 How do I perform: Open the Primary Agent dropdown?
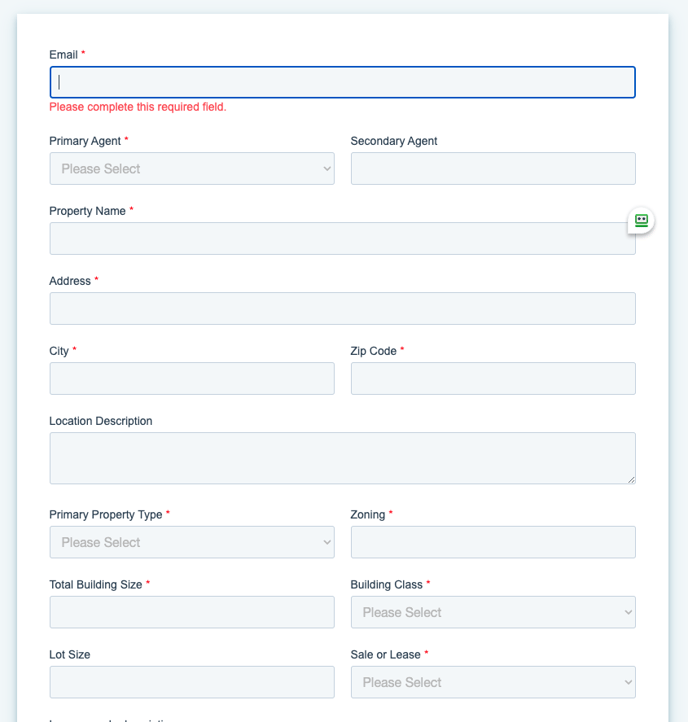tap(192, 169)
